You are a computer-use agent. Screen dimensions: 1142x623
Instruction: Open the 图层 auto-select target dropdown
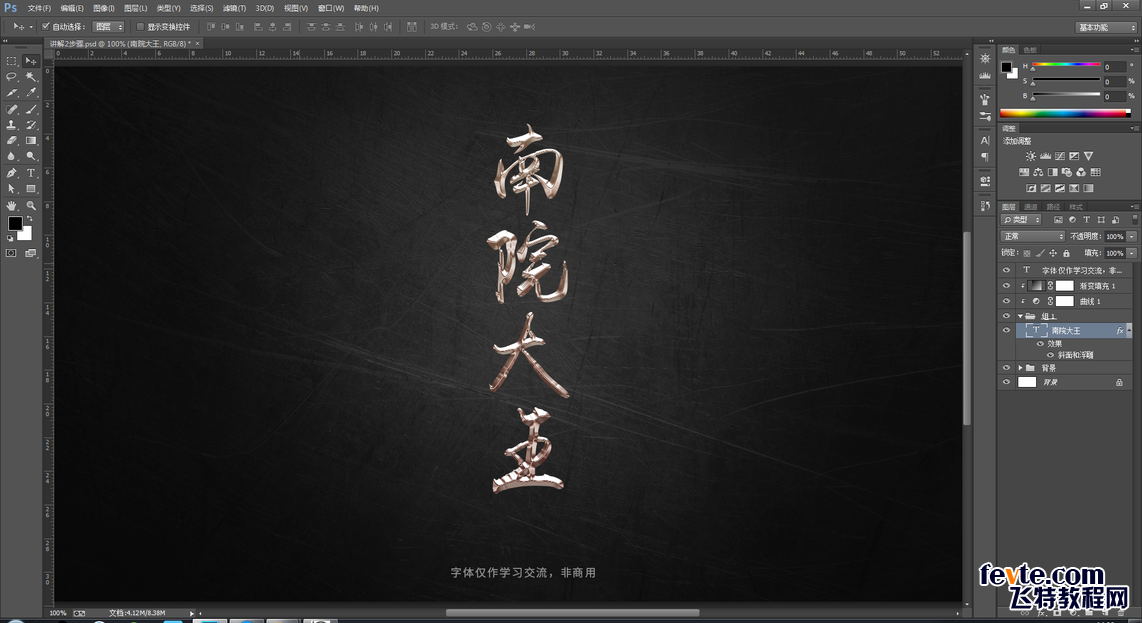[109, 27]
